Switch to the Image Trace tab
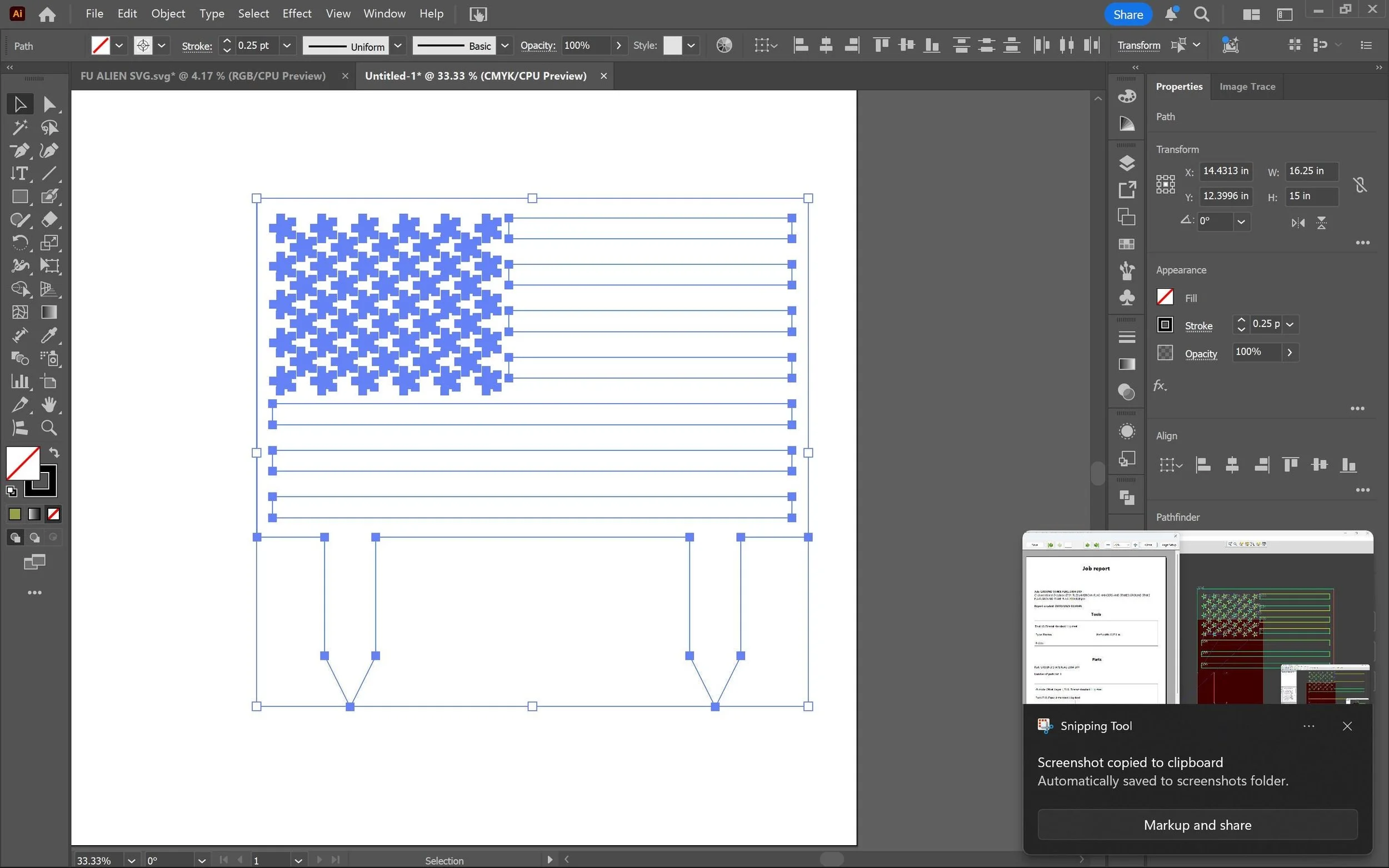1389x868 pixels. (1247, 87)
